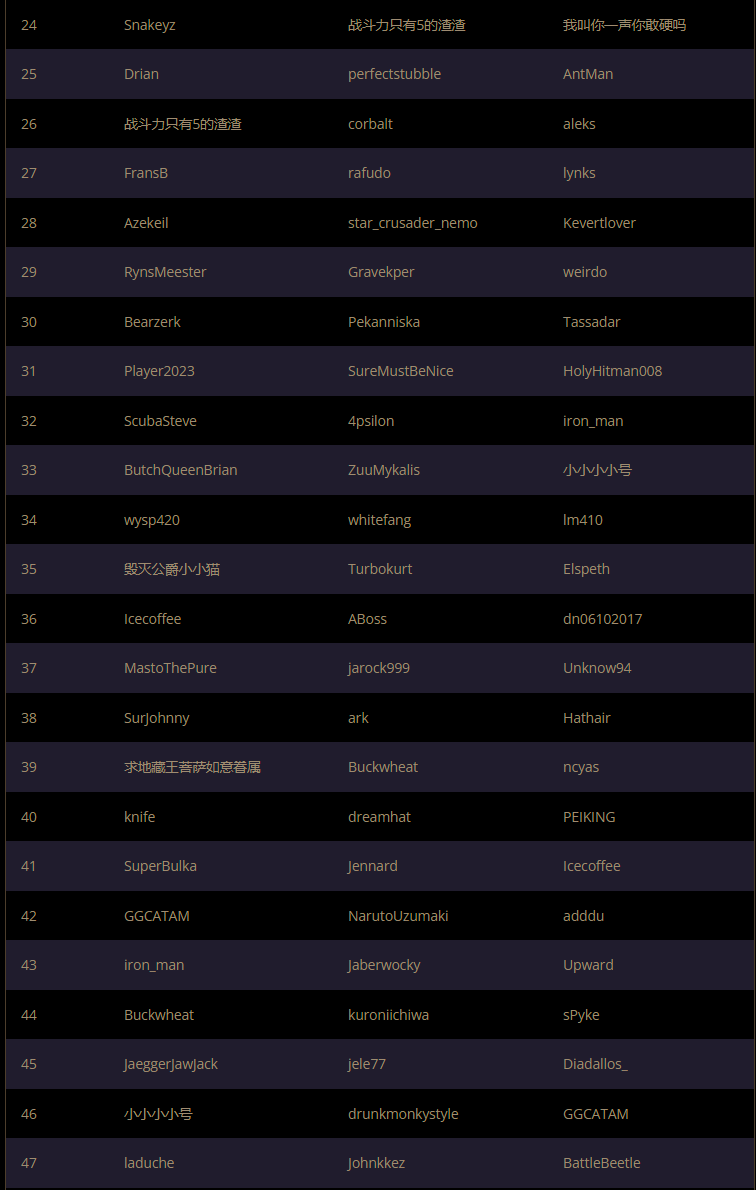The height and width of the screenshot is (1190, 756).
Task: Click PEIKING in row 40
Action: (589, 817)
